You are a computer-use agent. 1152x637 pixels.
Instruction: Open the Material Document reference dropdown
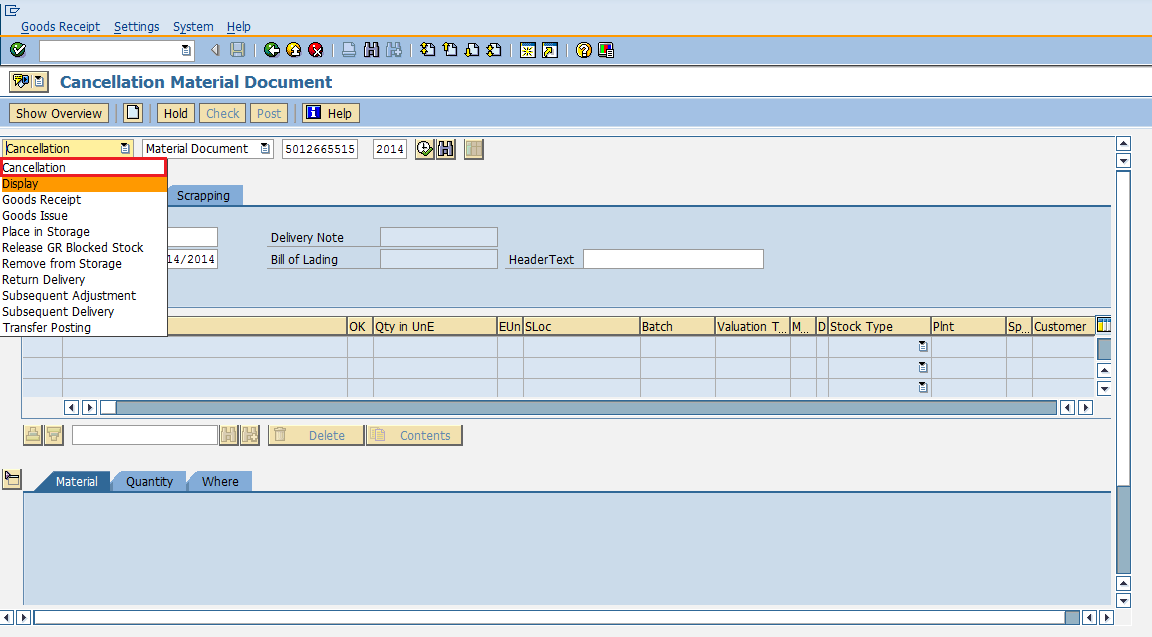[x=265, y=148]
